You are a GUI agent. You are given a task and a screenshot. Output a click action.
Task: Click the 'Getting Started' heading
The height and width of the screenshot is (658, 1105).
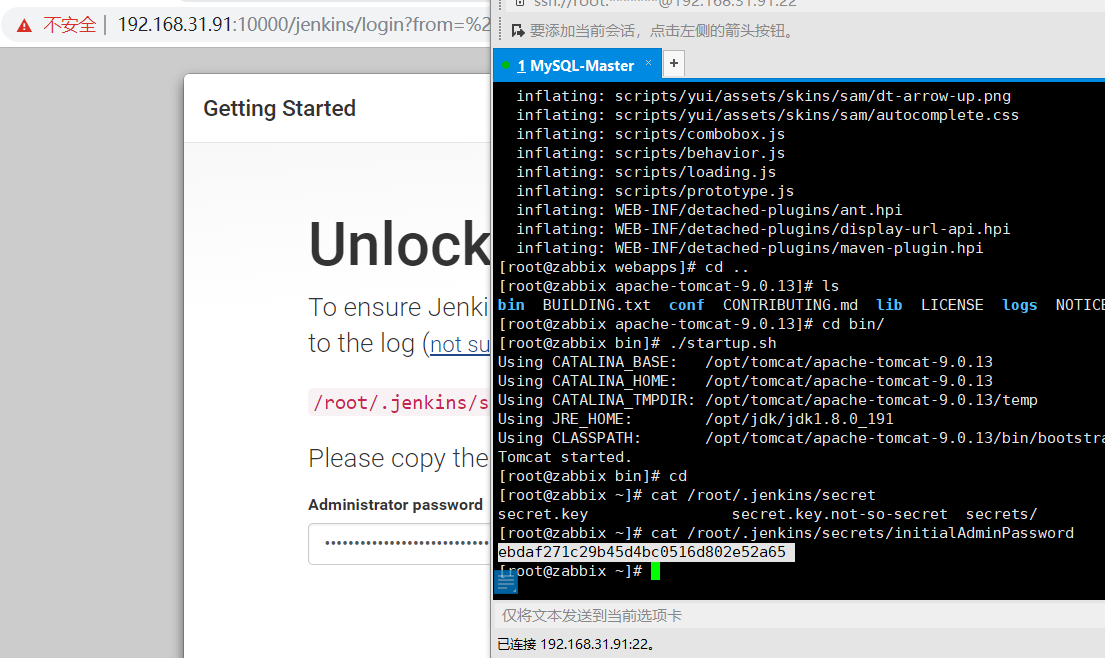point(280,108)
